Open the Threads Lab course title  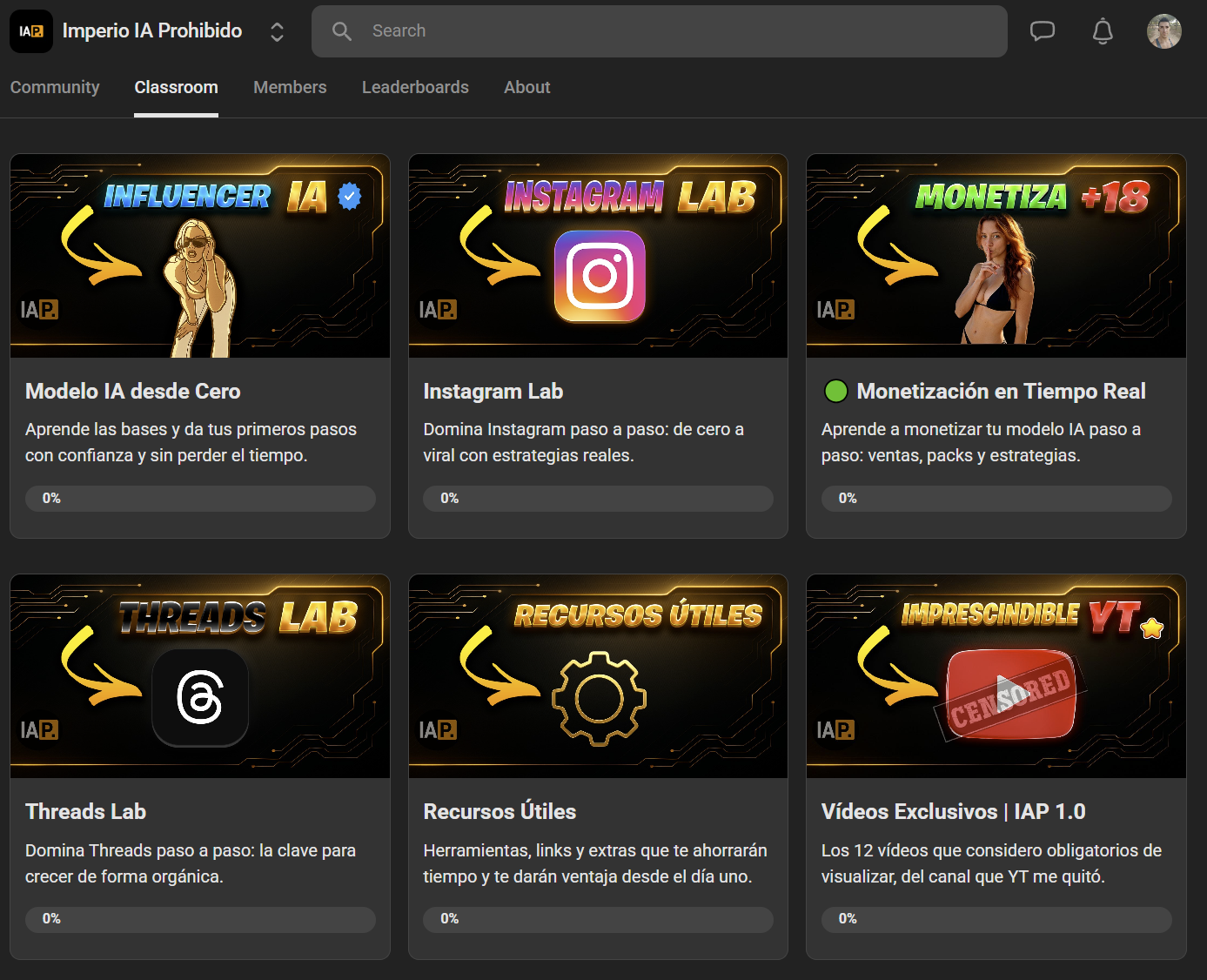click(x=86, y=812)
